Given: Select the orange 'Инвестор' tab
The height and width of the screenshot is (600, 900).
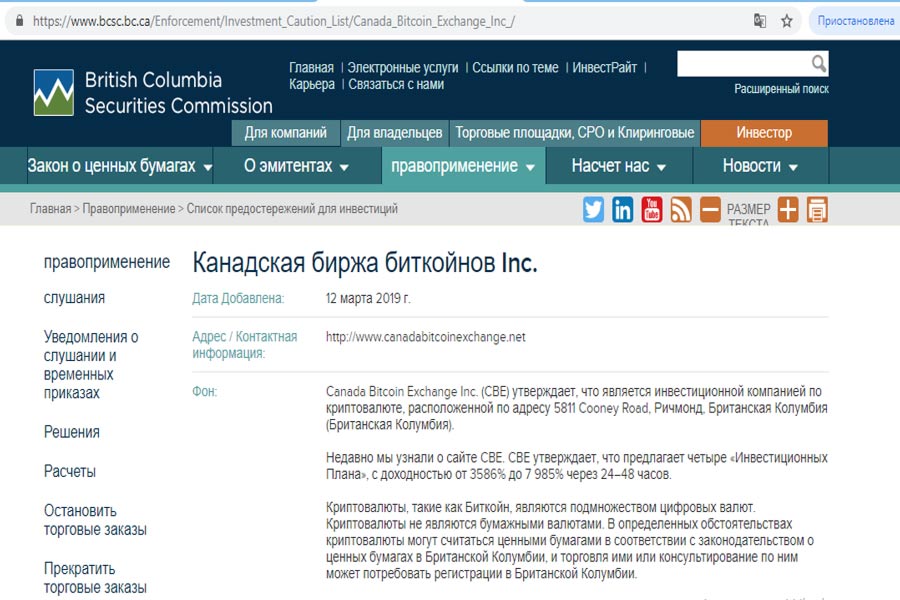Looking at the screenshot, I should point(764,133).
